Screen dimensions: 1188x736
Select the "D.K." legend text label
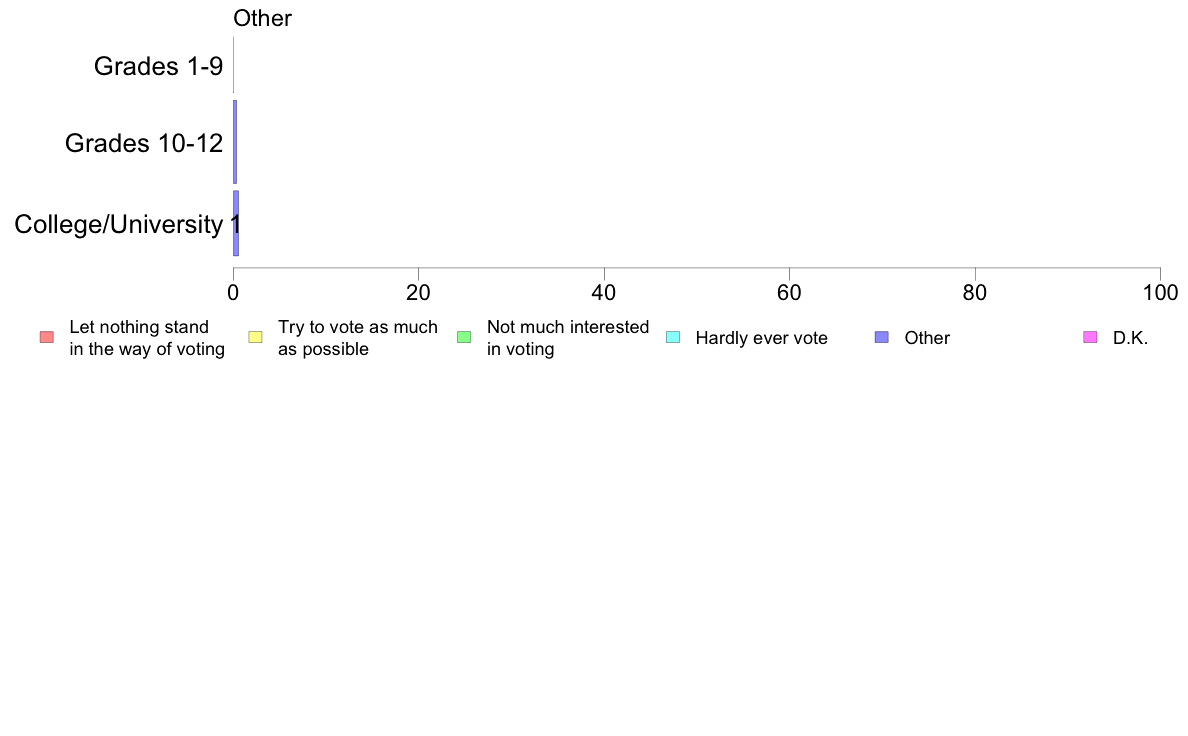point(1130,338)
